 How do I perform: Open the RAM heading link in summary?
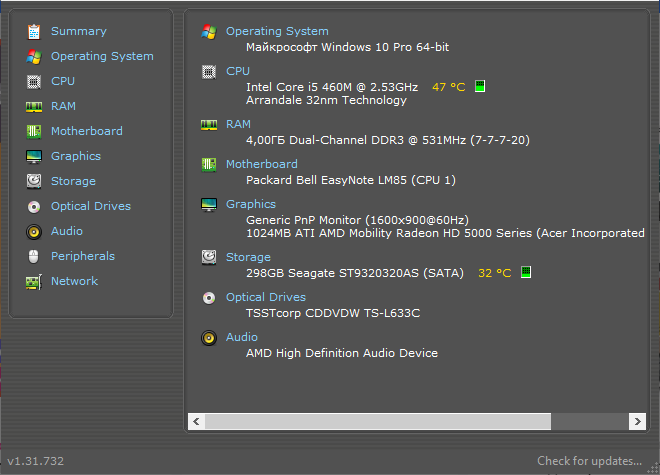coord(238,124)
